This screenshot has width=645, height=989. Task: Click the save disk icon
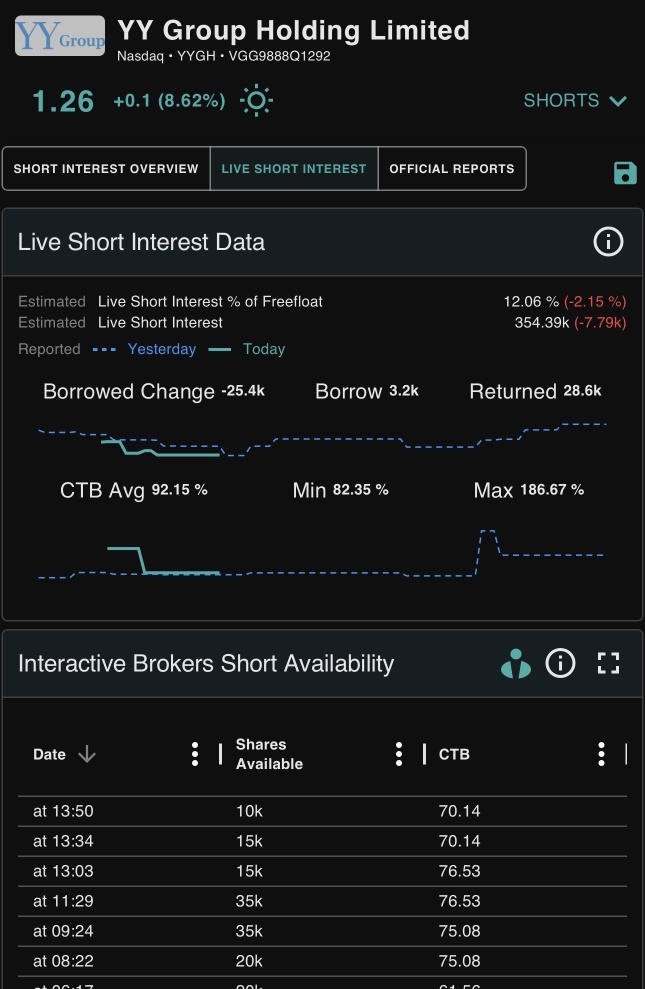(x=625, y=173)
